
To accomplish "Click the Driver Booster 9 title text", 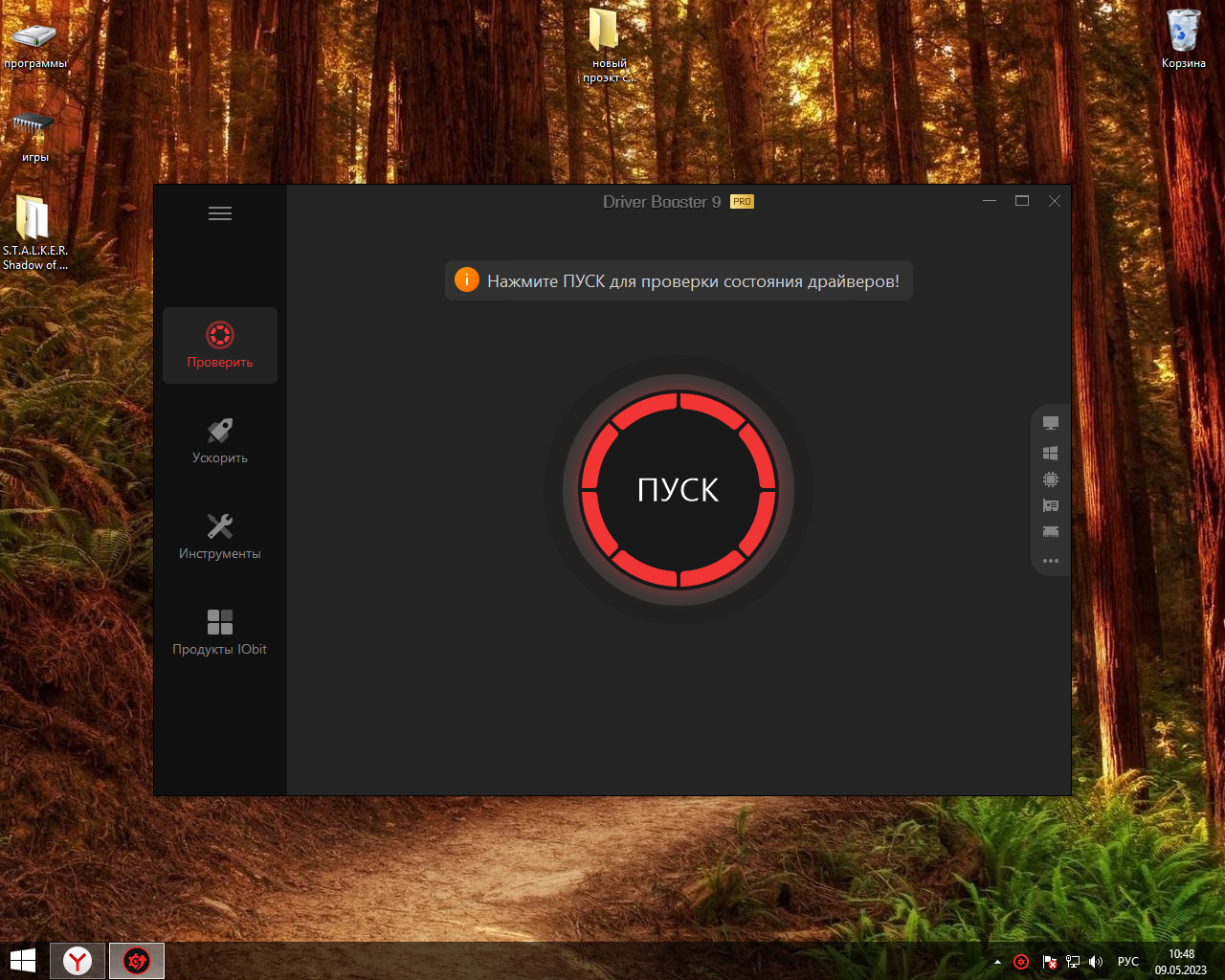I will click(661, 202).
